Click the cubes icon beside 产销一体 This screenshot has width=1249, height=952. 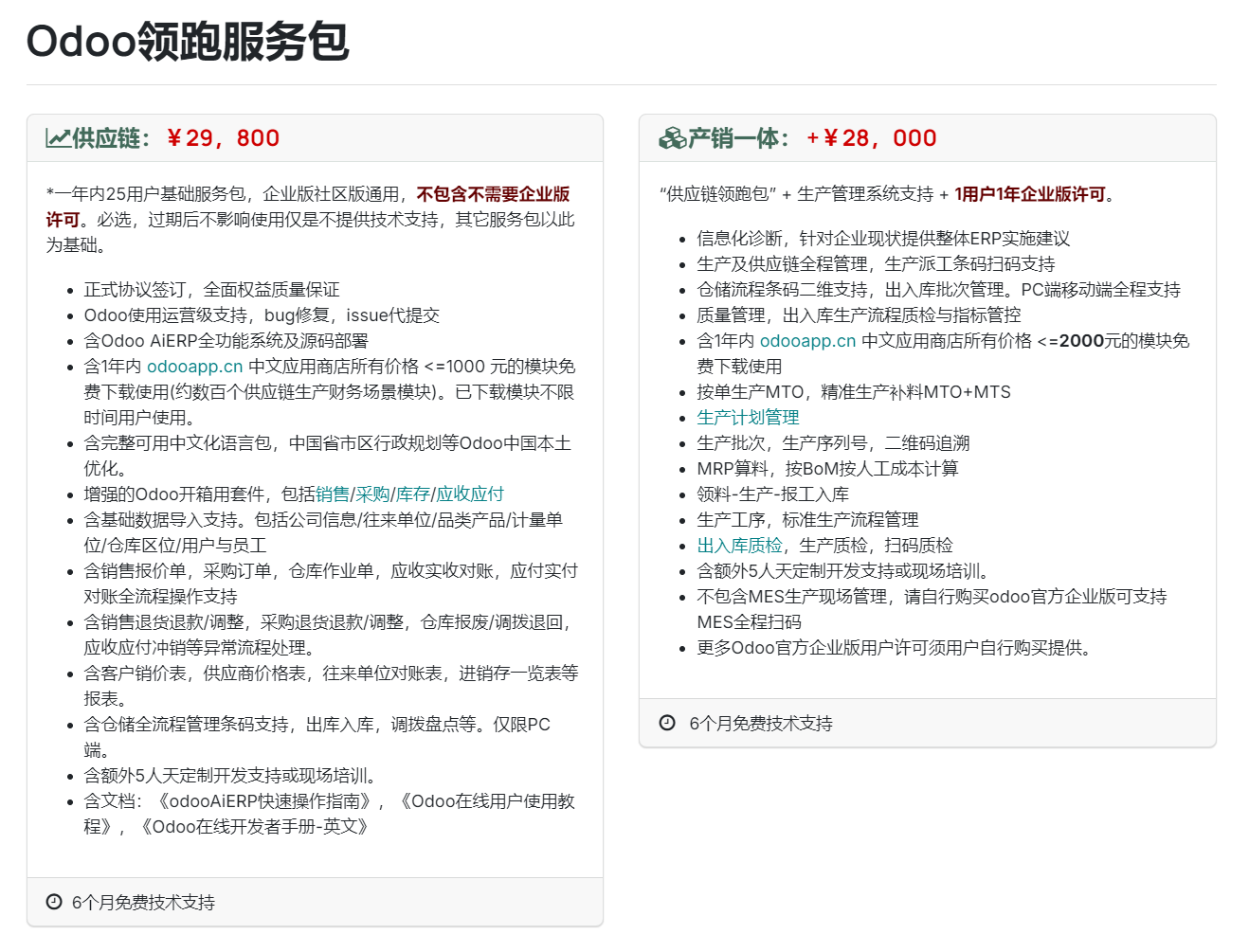(672, 138)
